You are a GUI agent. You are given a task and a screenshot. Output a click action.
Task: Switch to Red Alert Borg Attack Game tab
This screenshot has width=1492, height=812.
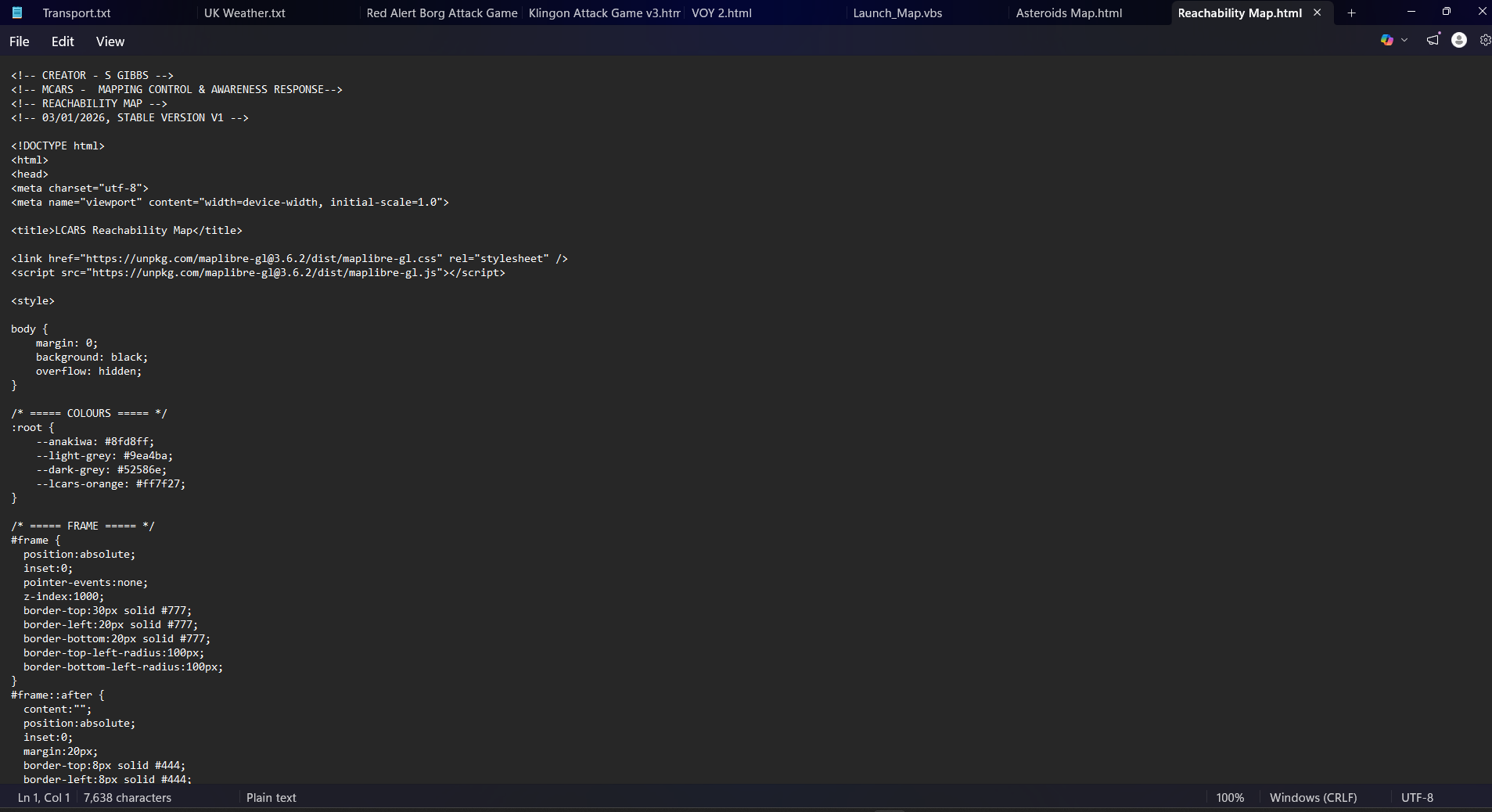[442, 13]
